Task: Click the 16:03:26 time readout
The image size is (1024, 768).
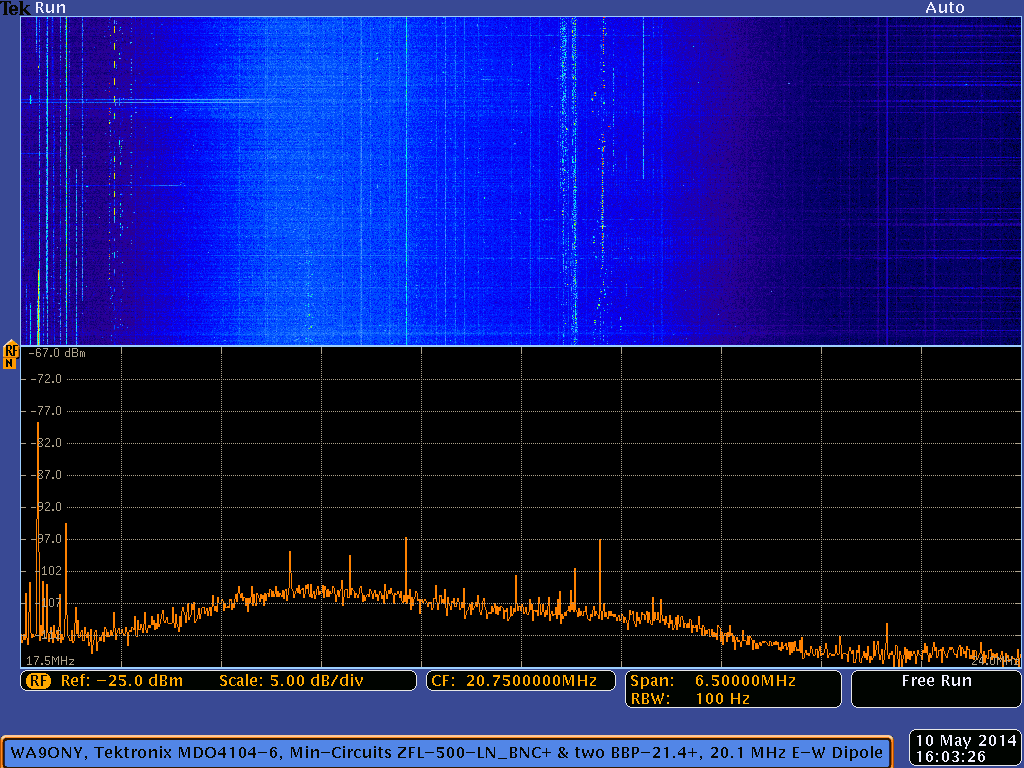Action: (950, 757)
